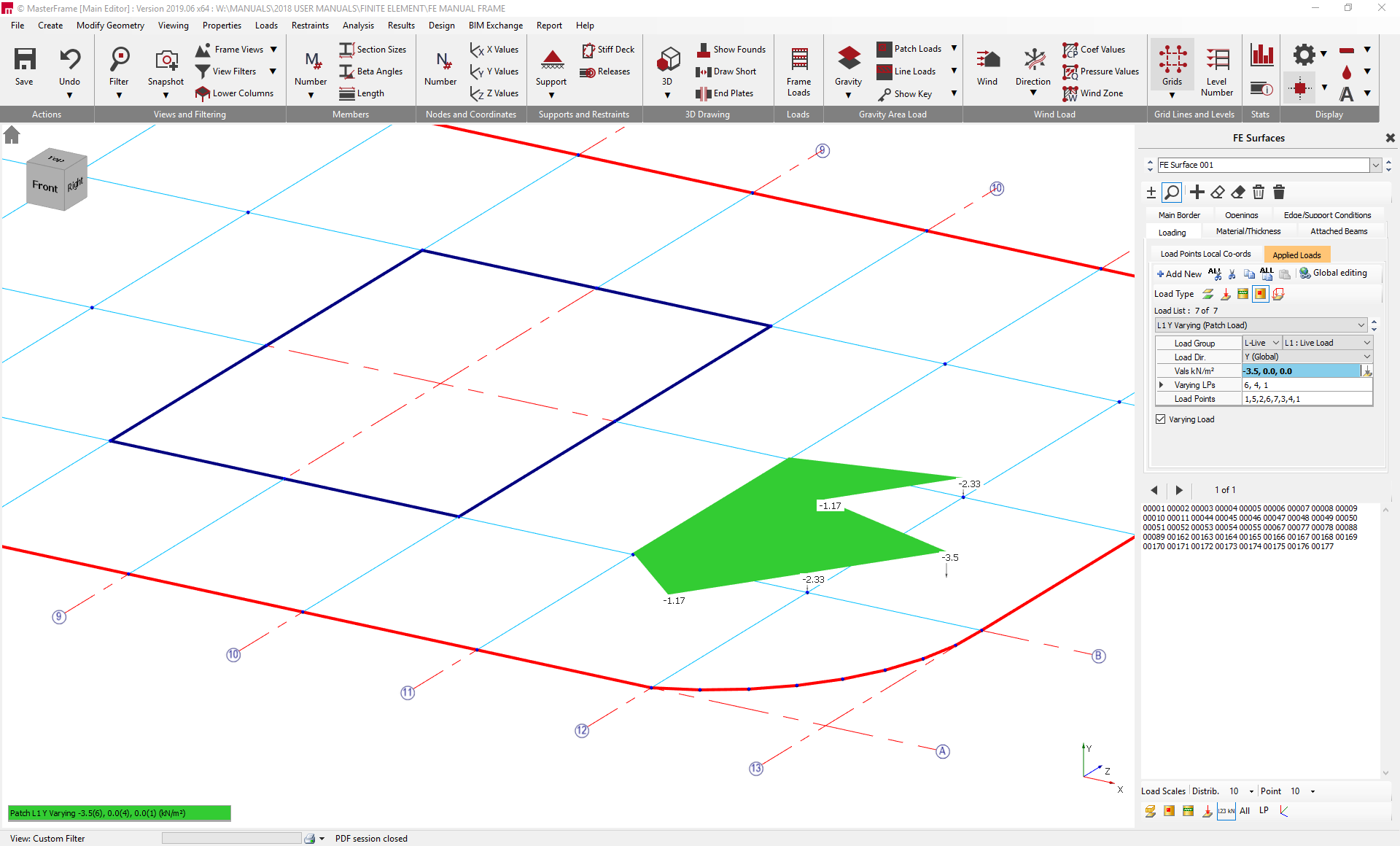Open the Analysis menu

click(358, 25)
